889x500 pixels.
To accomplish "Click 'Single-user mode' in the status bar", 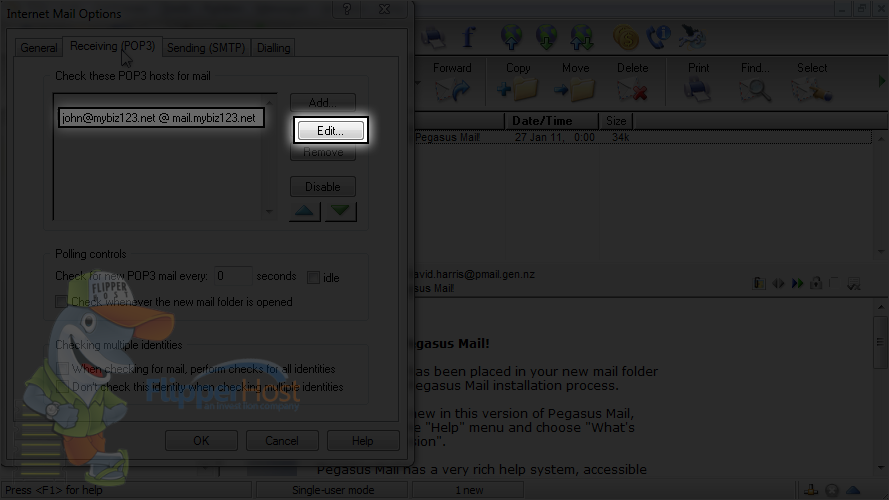I will [x=333, y=490].
